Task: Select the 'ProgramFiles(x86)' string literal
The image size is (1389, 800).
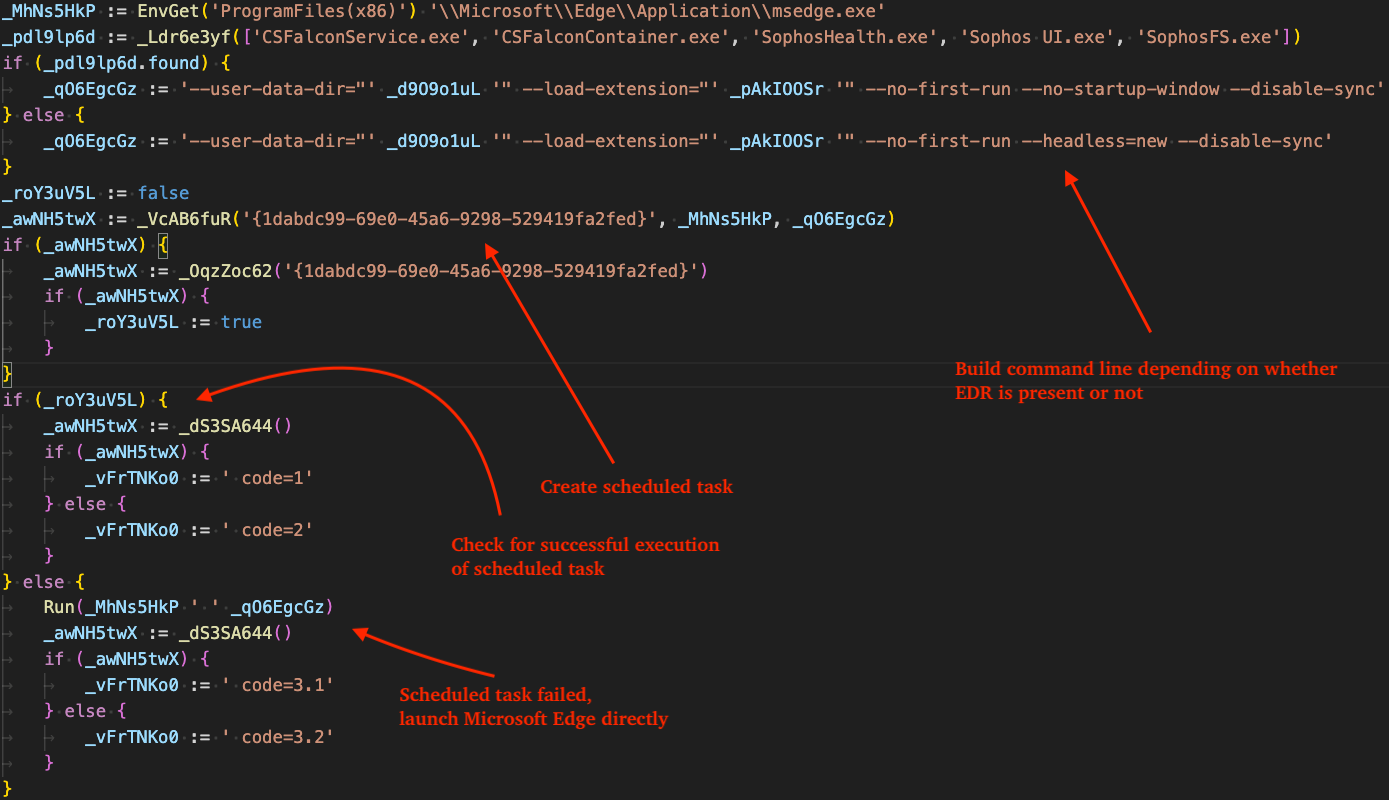Action: pos(309,11)
